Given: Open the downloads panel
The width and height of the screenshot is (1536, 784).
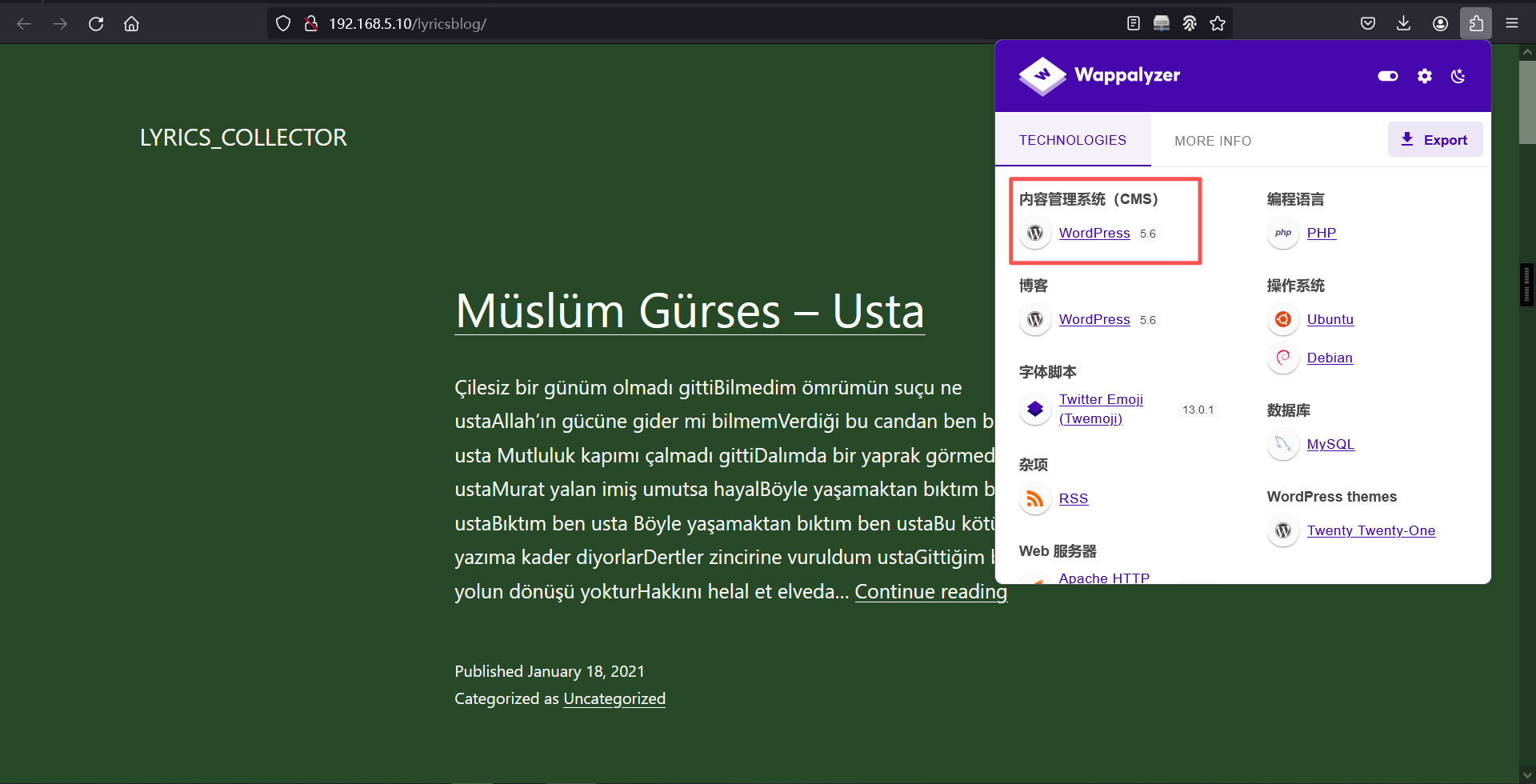Looking at the screenshot, I should pyautogui.click(x=1403, y=24).
